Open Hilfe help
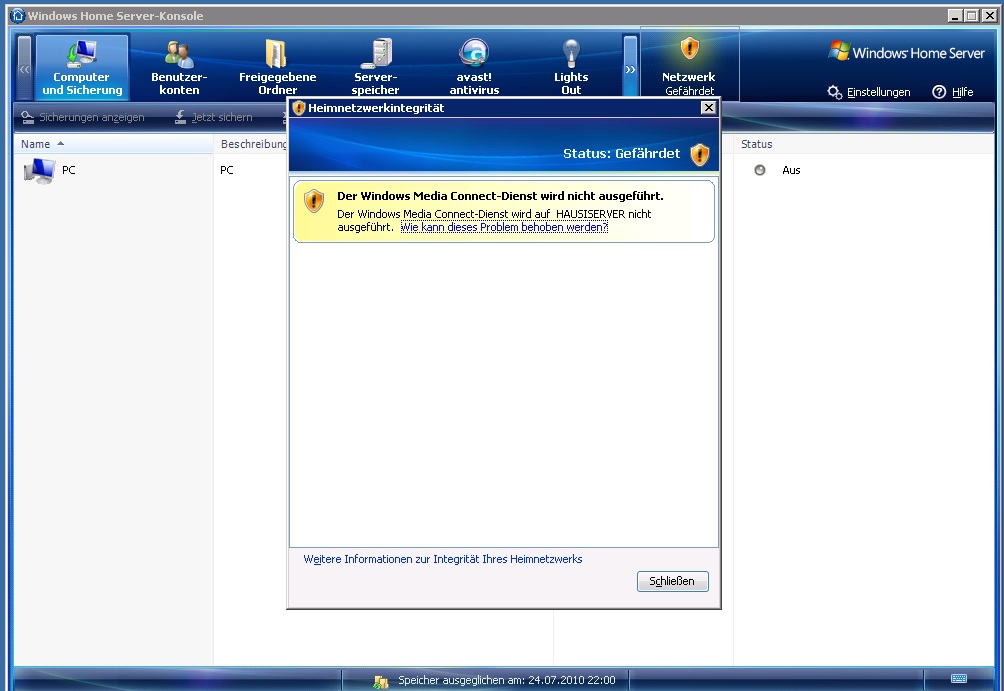 point(953,92)
